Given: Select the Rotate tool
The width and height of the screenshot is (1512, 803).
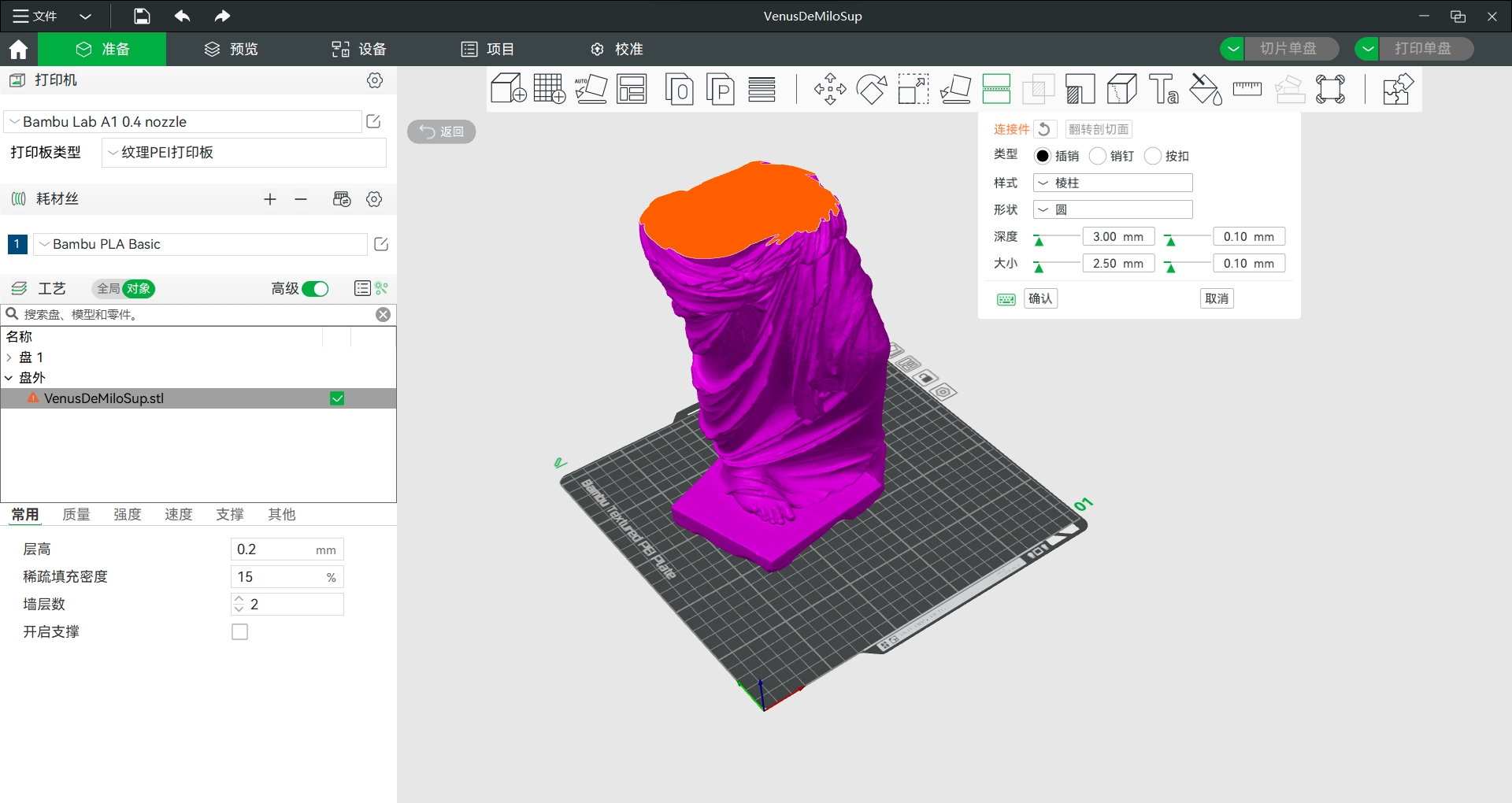Looking at the screenshot, I should point(872,89).
